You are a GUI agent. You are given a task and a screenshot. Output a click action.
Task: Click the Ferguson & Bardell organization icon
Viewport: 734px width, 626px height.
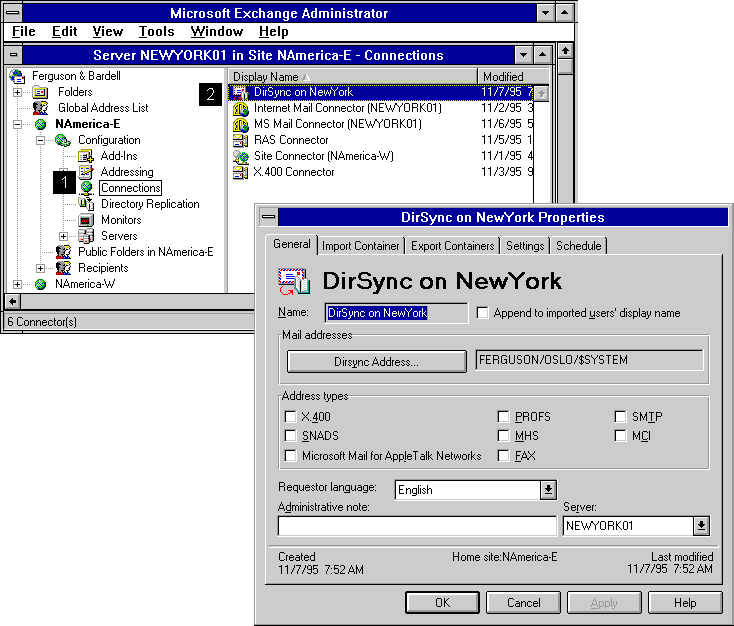point(17,76)
